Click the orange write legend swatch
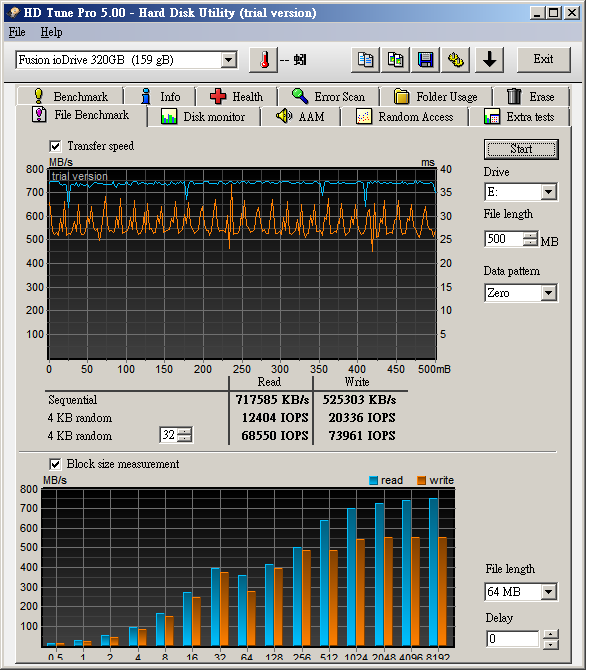614x670 pixels. pyautogui.click(x=422, y=480)
